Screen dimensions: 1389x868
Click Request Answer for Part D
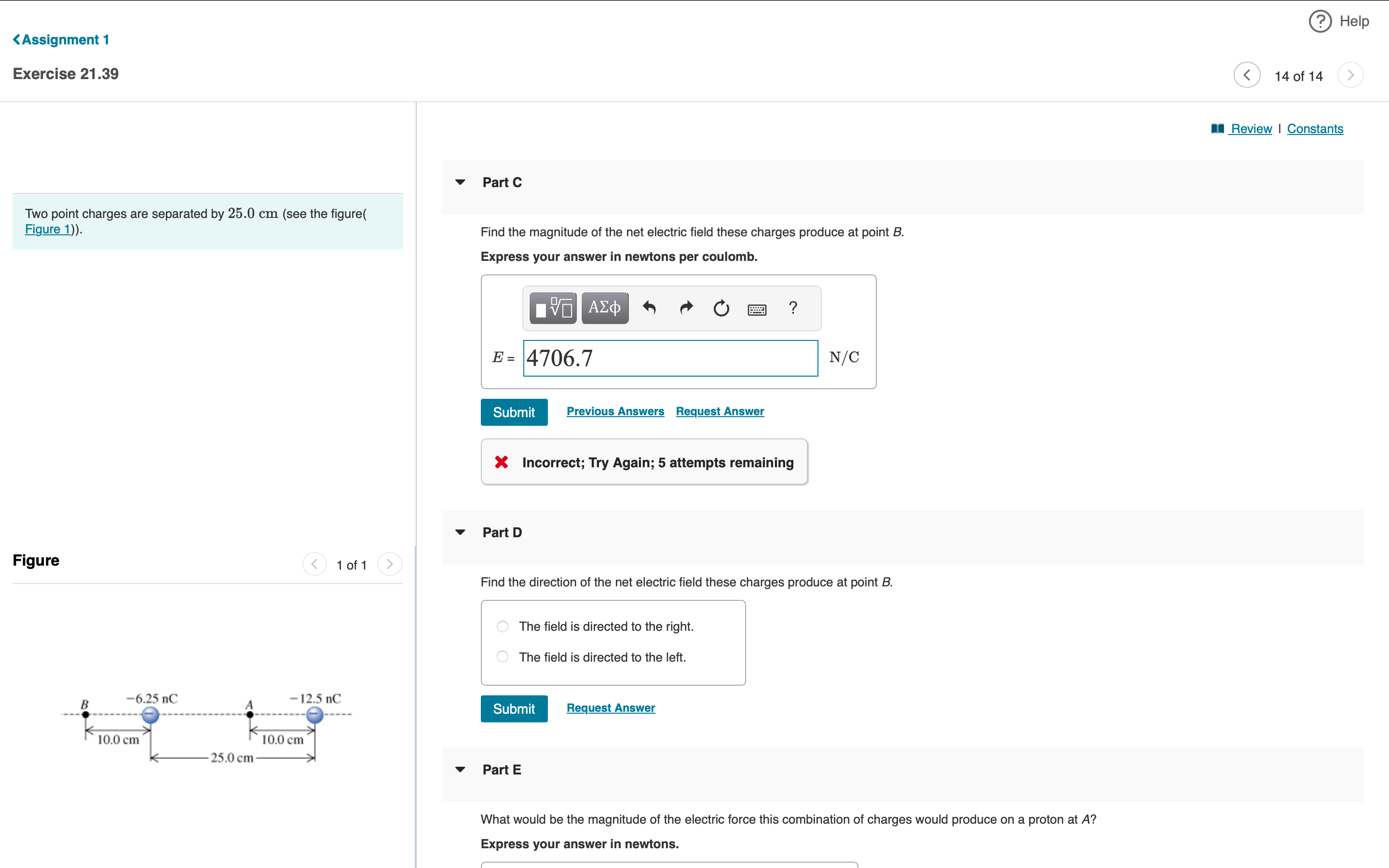pyautogui.click(x=610, y=708)
